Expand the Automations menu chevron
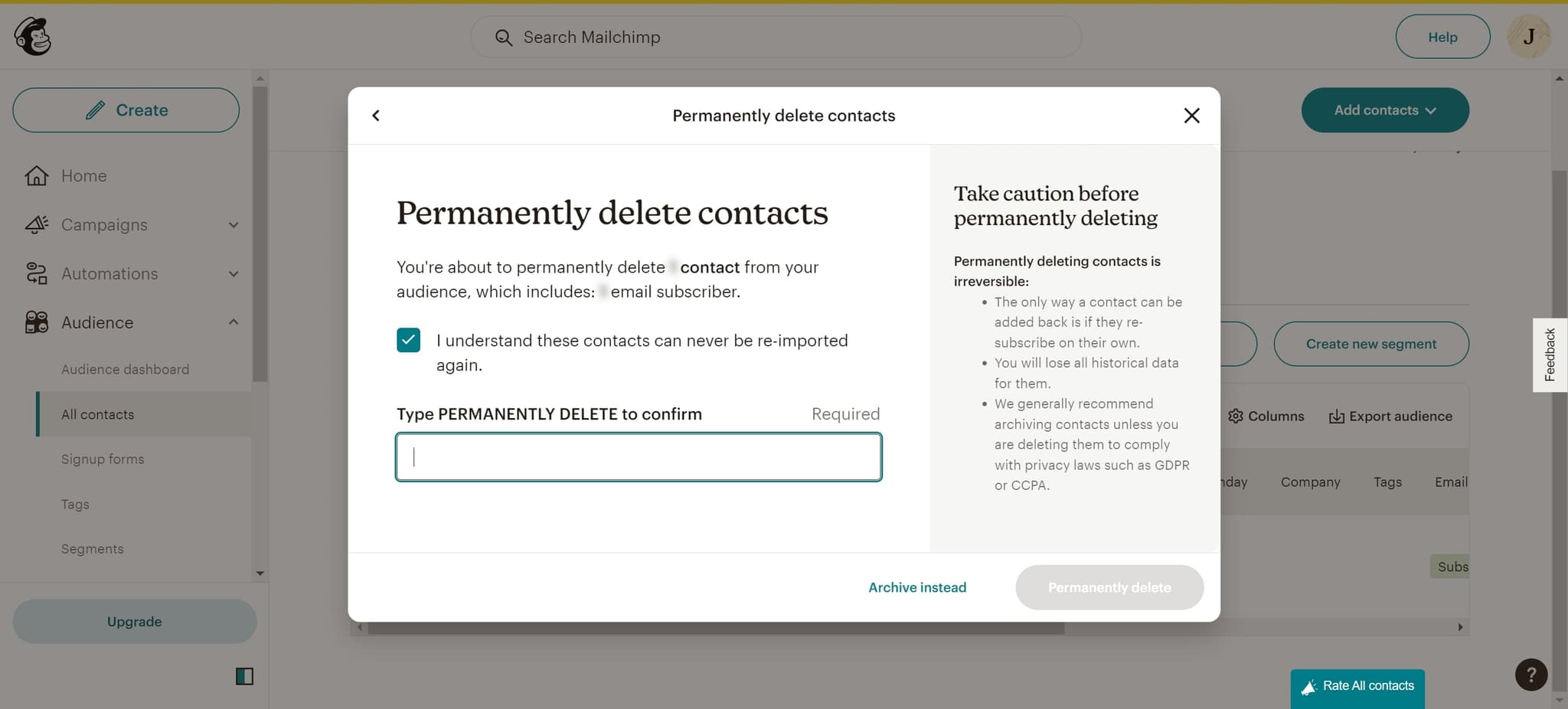1568x709 pixels. point(234,274)
